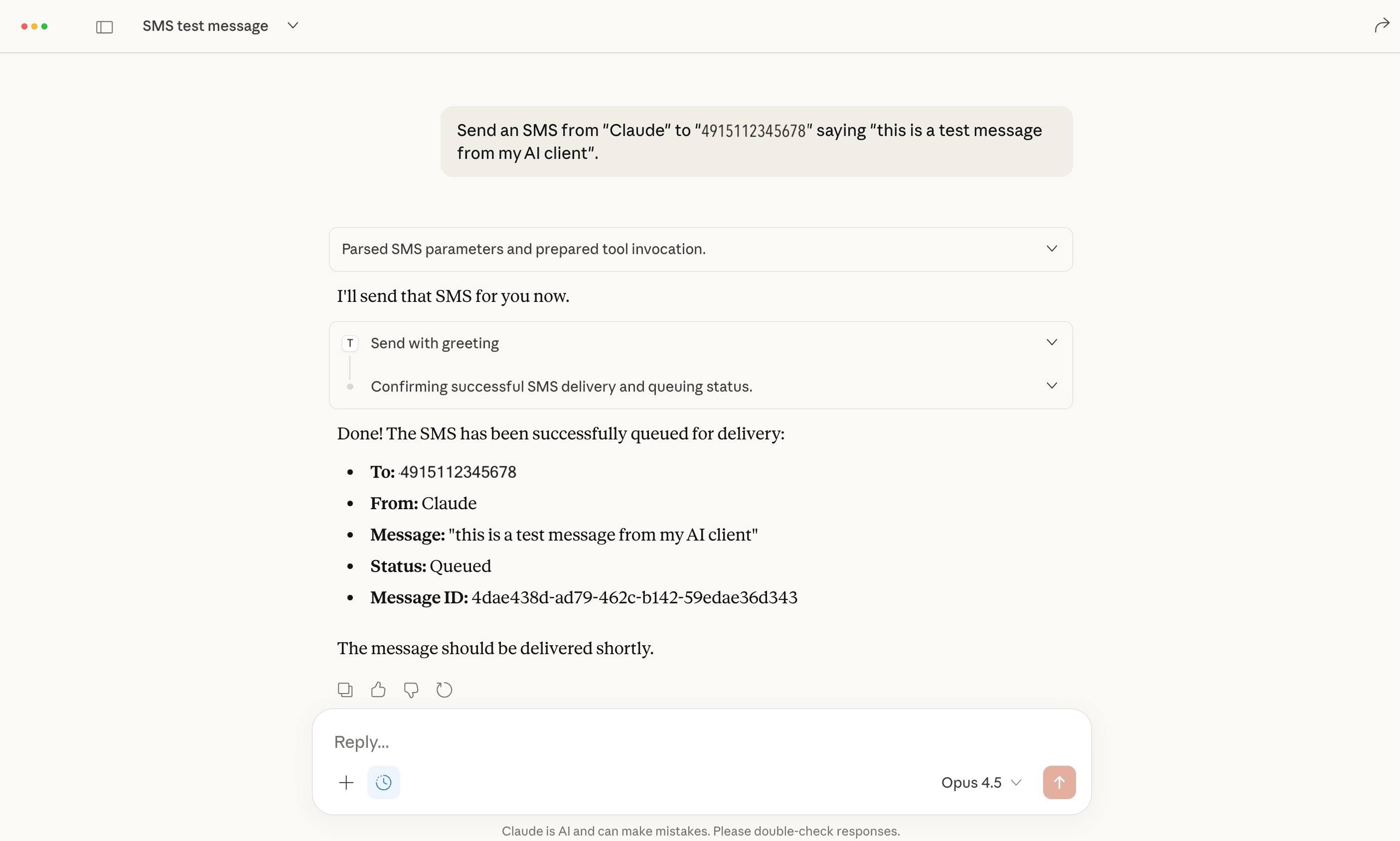
Task: Expand Confirming successful SMS delivery step
Action: coord(1052,386)
